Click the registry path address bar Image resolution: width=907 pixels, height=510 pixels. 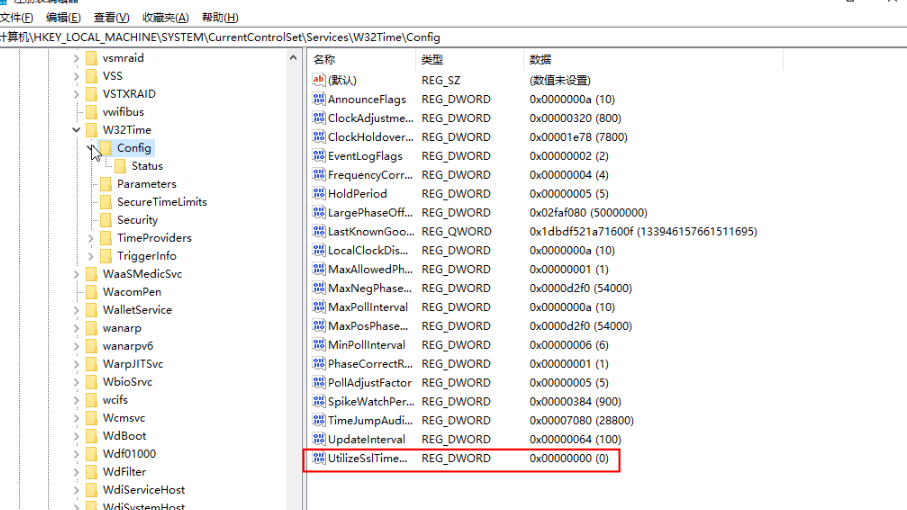[x=400, y=37]
